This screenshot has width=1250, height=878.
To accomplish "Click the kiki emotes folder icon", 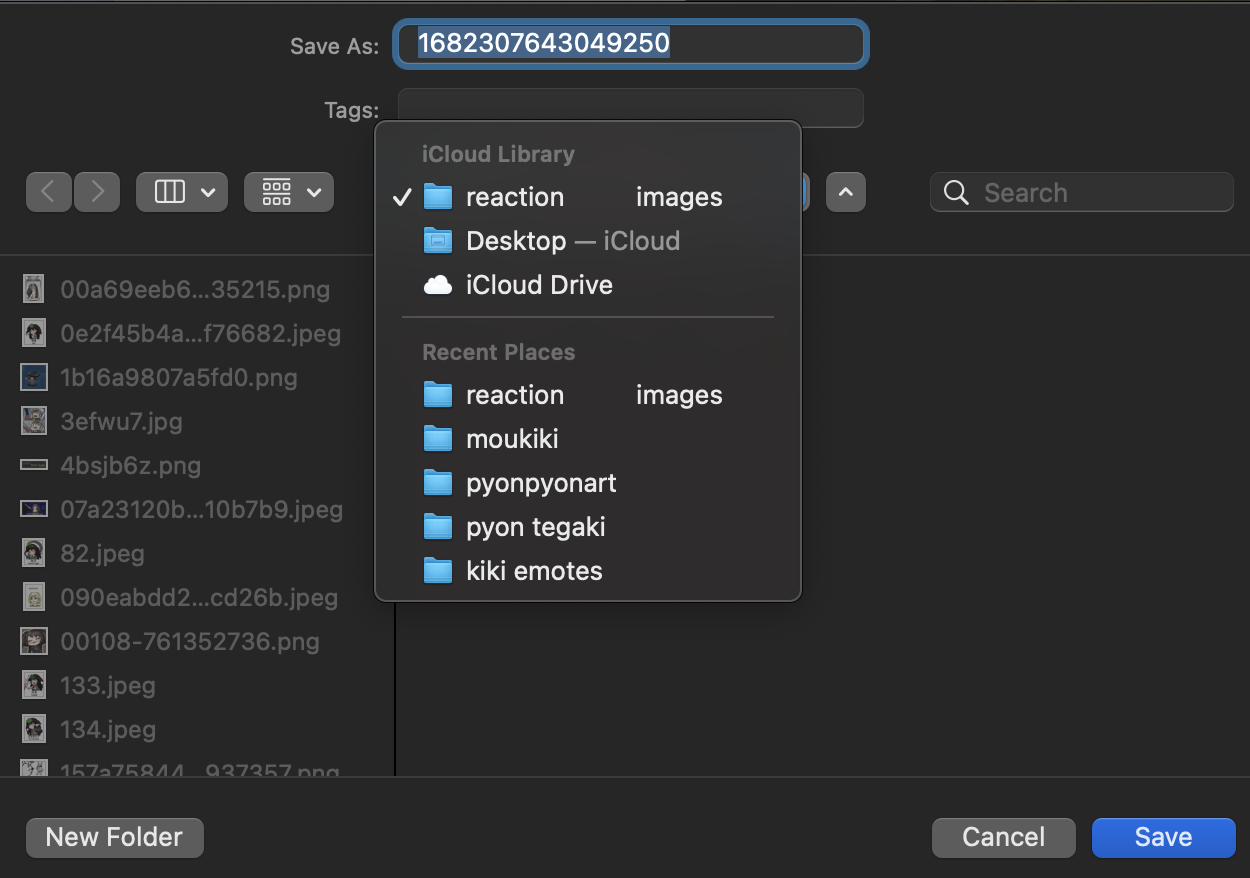I will 438,571.
